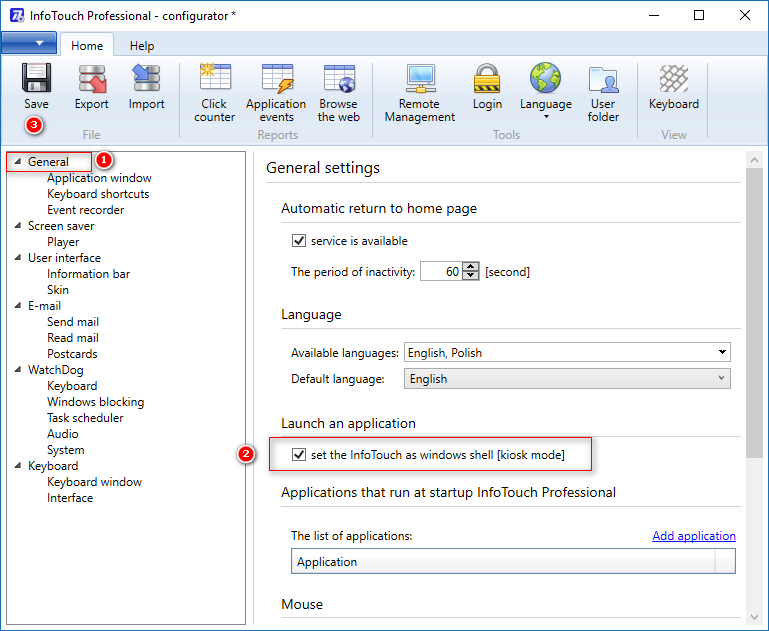This screenshot has height=631, width=769.
Task: Select the WatchDog tree label
Action: (x=55, y=370)
